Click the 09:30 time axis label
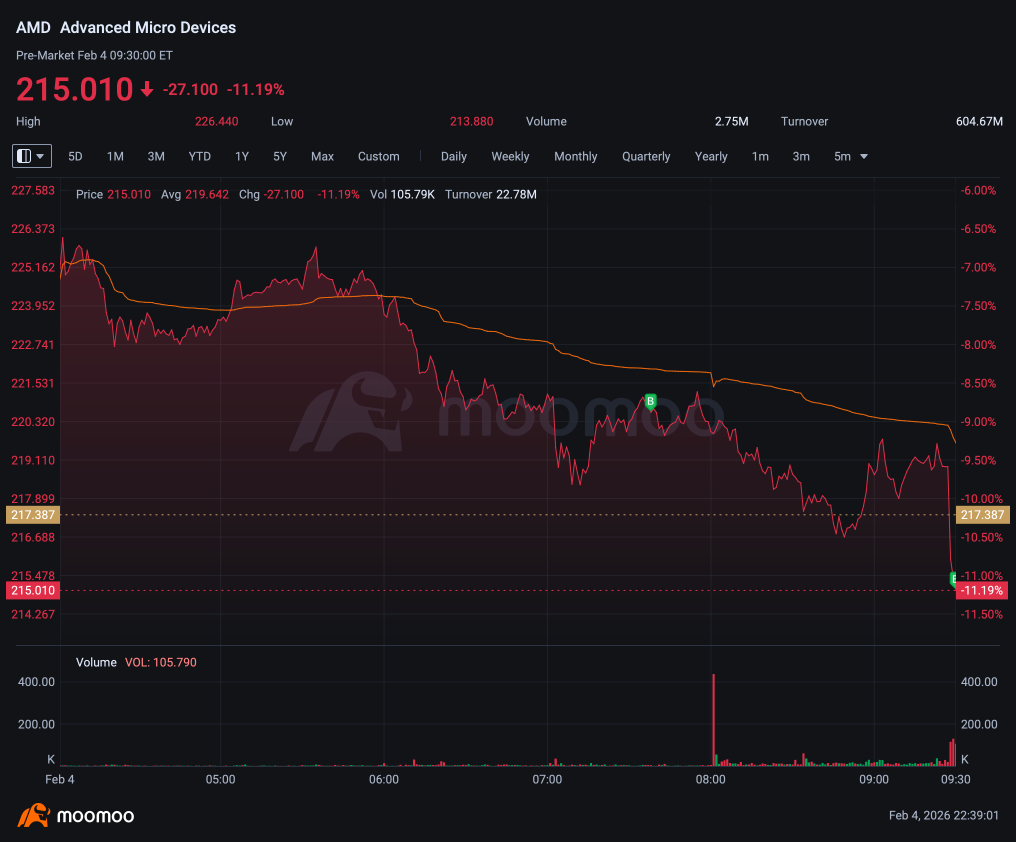 956,779
